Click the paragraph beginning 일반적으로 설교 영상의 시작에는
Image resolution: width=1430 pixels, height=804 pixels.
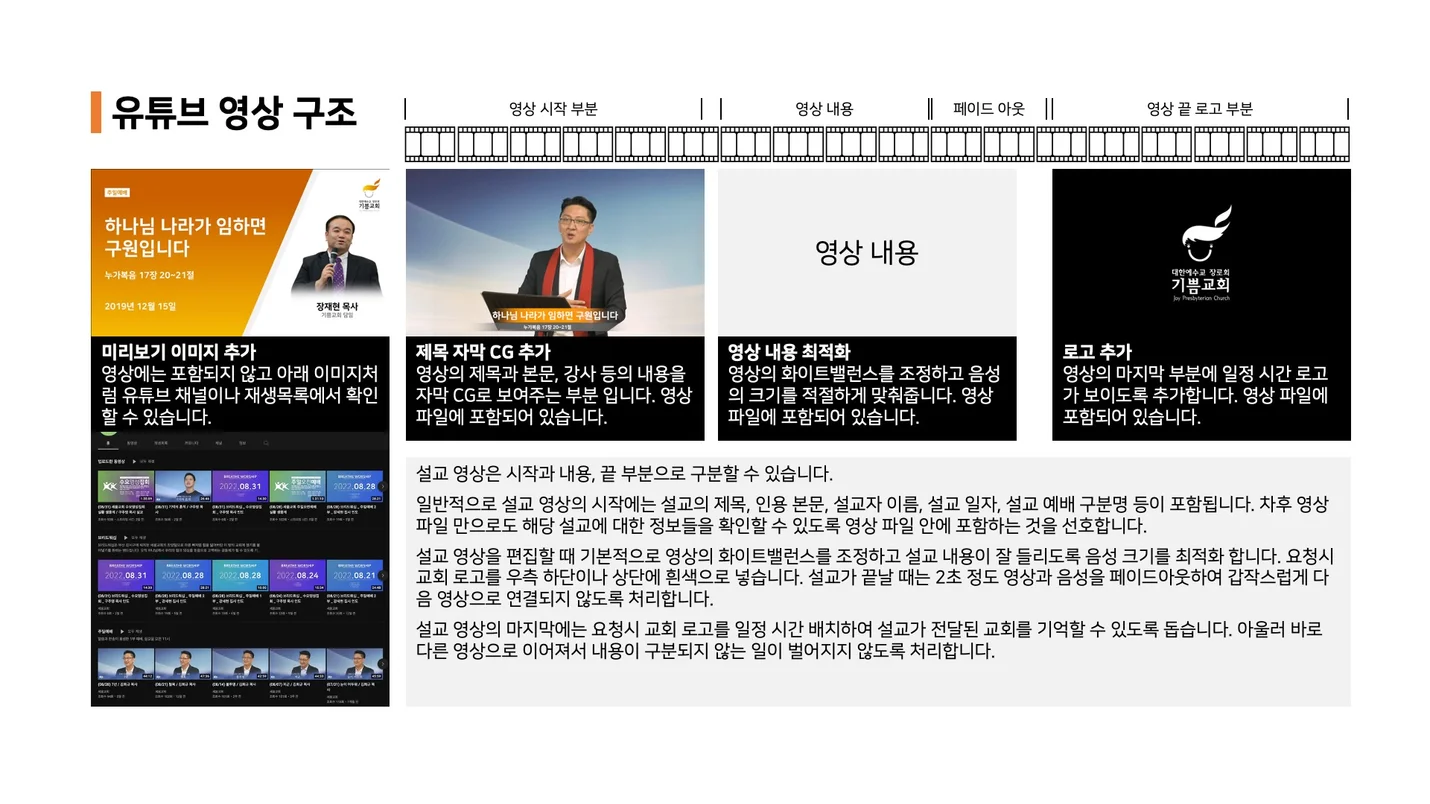click(x=872, y=515)
